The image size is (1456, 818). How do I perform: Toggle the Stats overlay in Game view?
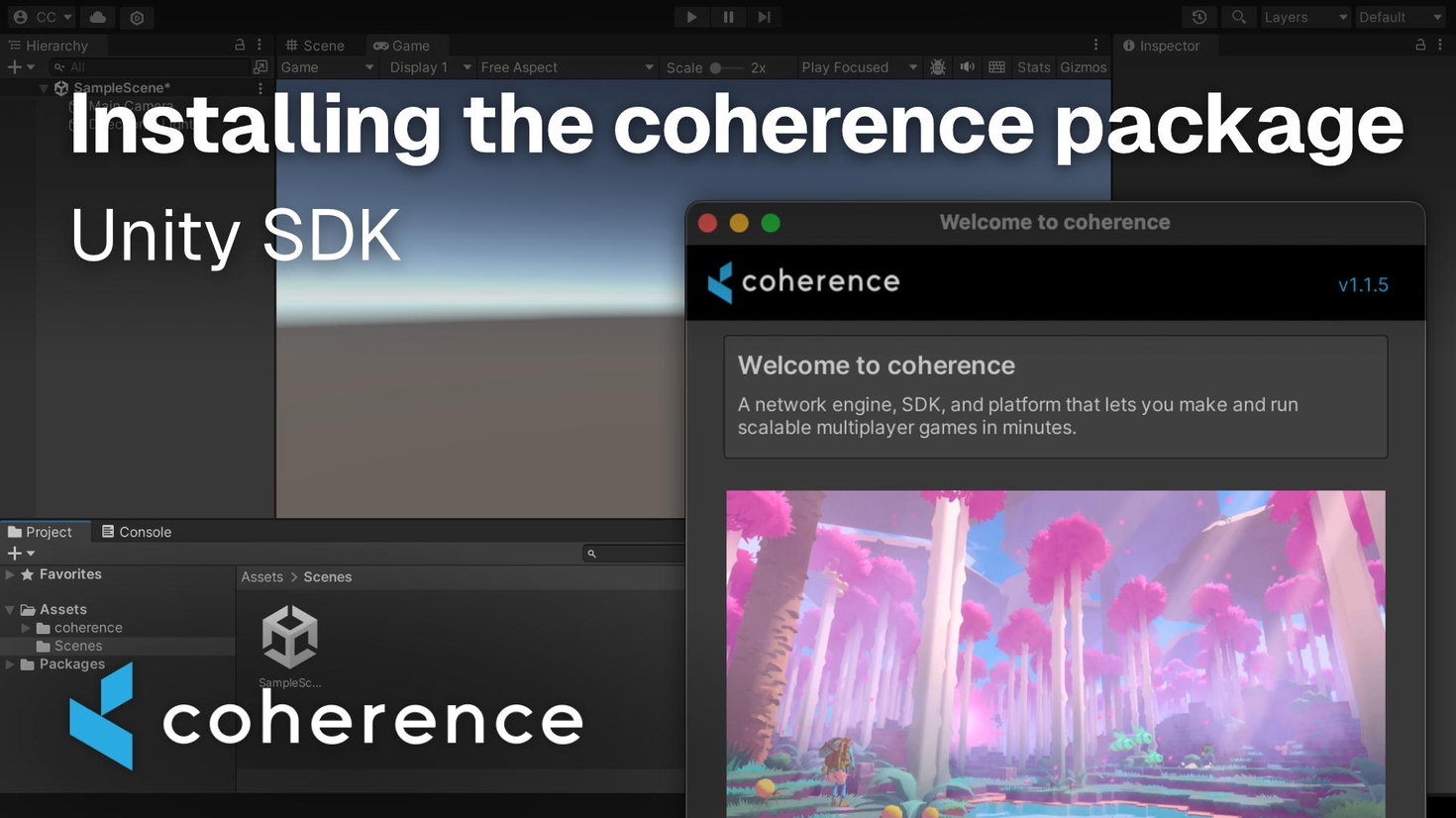(1033, 67)
